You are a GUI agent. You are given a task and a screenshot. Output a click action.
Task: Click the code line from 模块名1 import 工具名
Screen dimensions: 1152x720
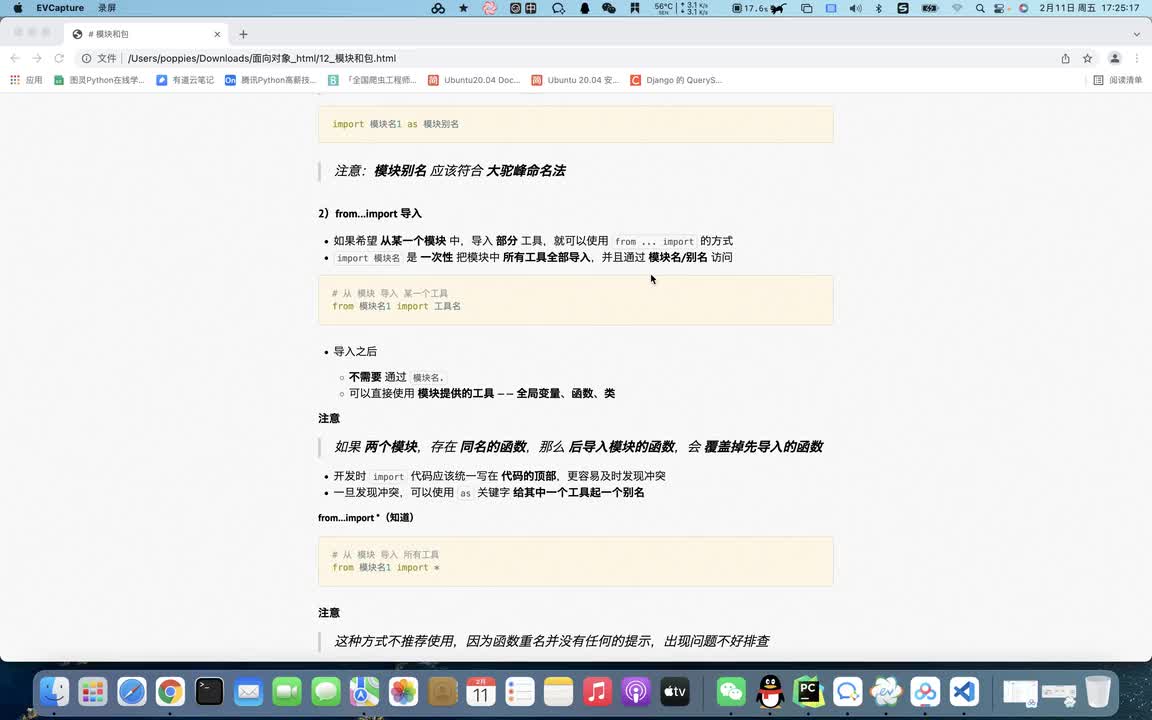point(397,306)
